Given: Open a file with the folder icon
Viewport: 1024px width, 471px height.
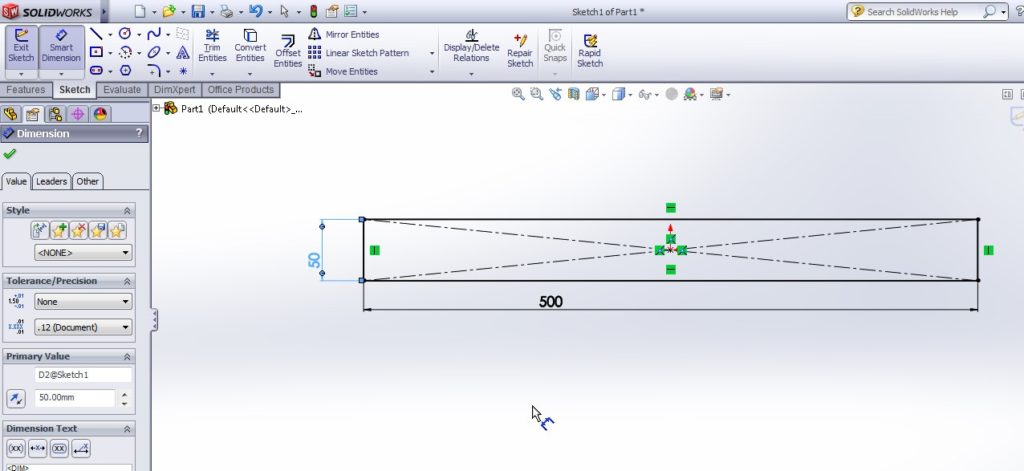Looking at the screenshot, I should pos(168,11).
